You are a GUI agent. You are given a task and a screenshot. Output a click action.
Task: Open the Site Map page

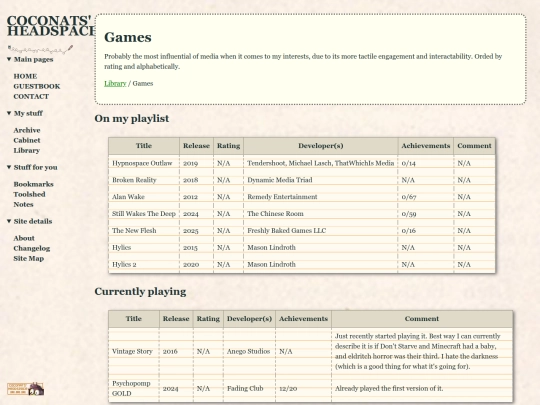coord(29,259)
